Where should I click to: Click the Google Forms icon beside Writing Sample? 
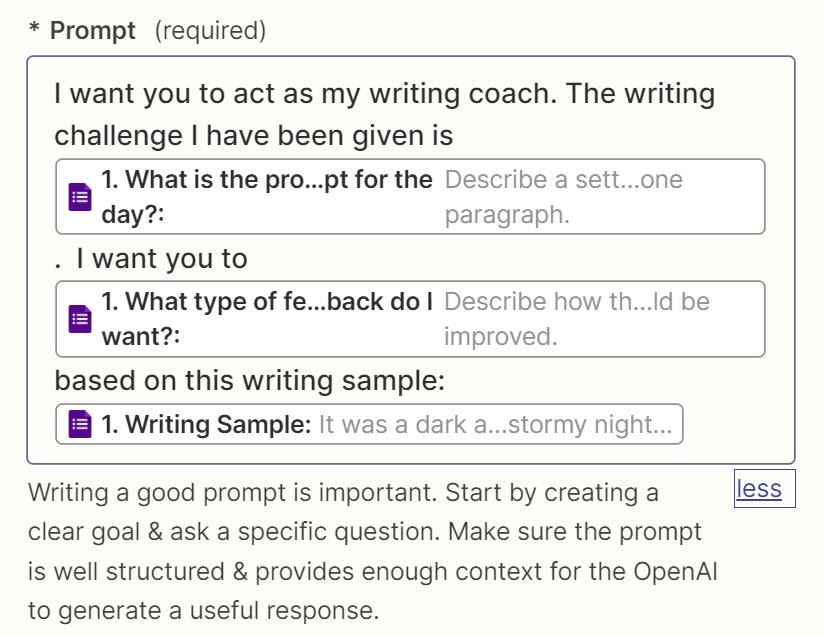[x=80, y=424]
